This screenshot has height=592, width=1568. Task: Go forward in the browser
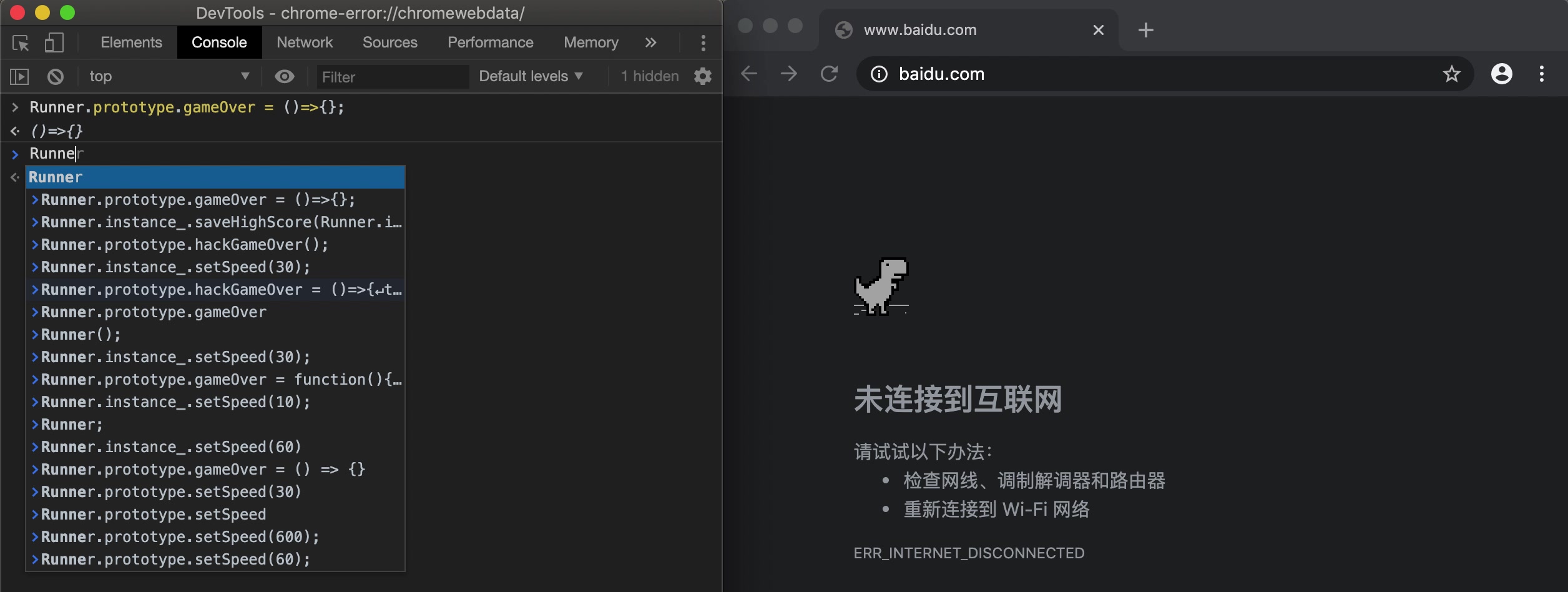click(x=789, y=74)
